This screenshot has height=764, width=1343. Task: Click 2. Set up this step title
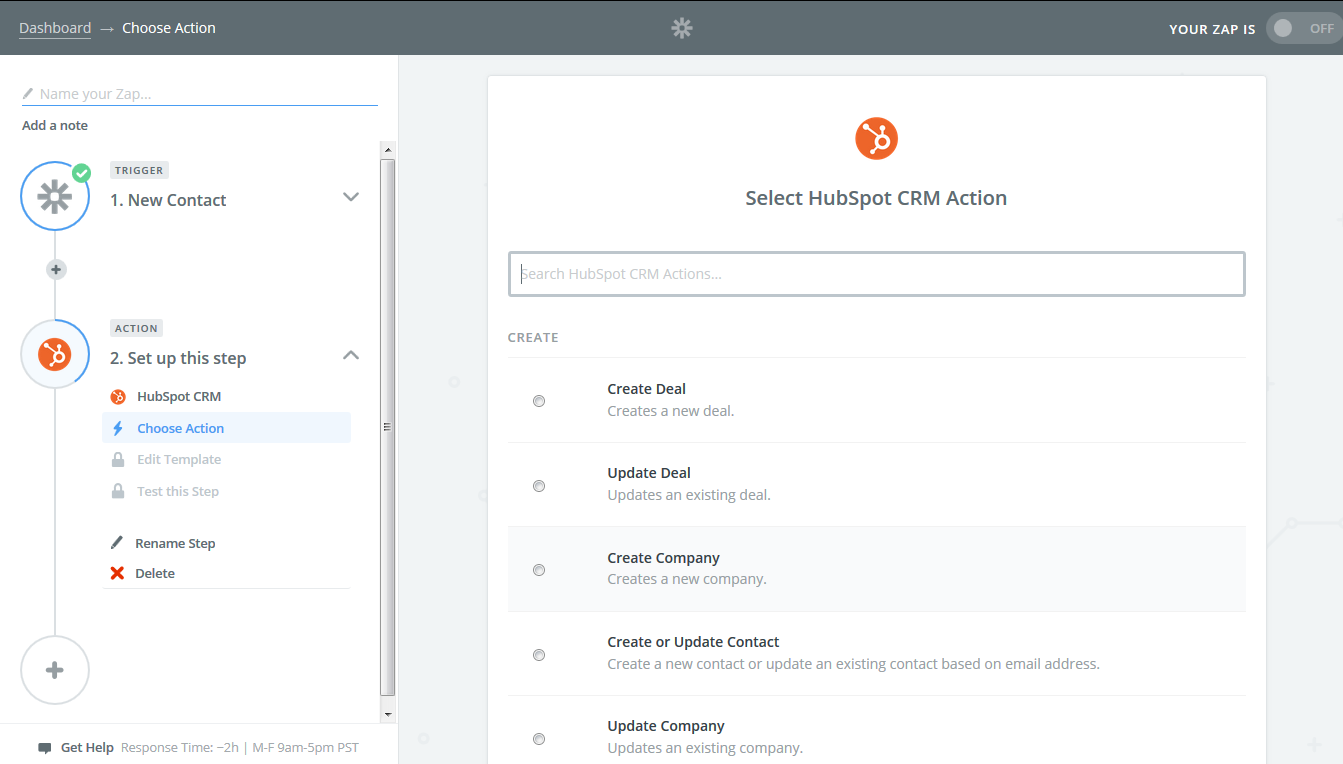[x=178, y=358]
